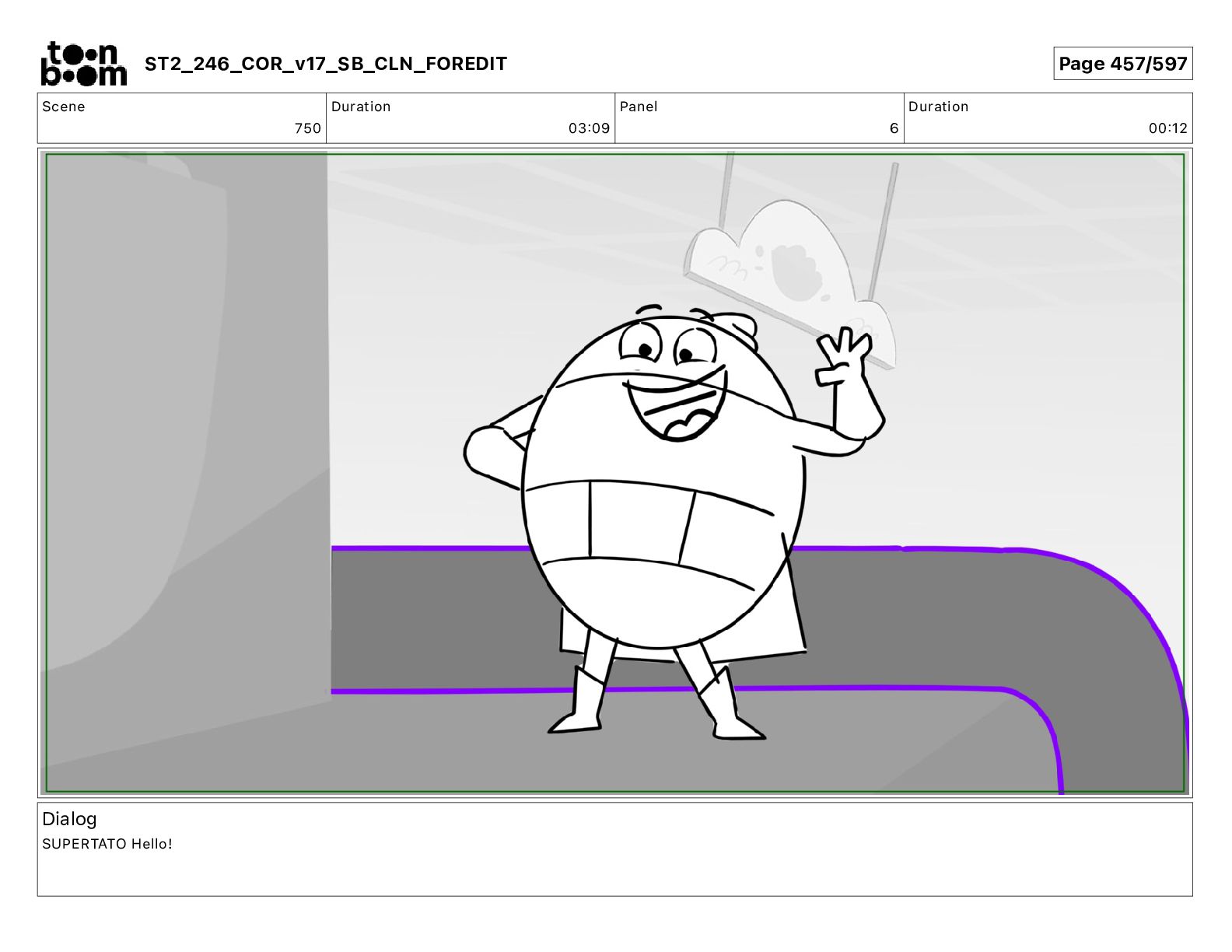Click the Supertato storyboard panel drawing
The image size is (1232, 952).
click(x=614, y=473)
